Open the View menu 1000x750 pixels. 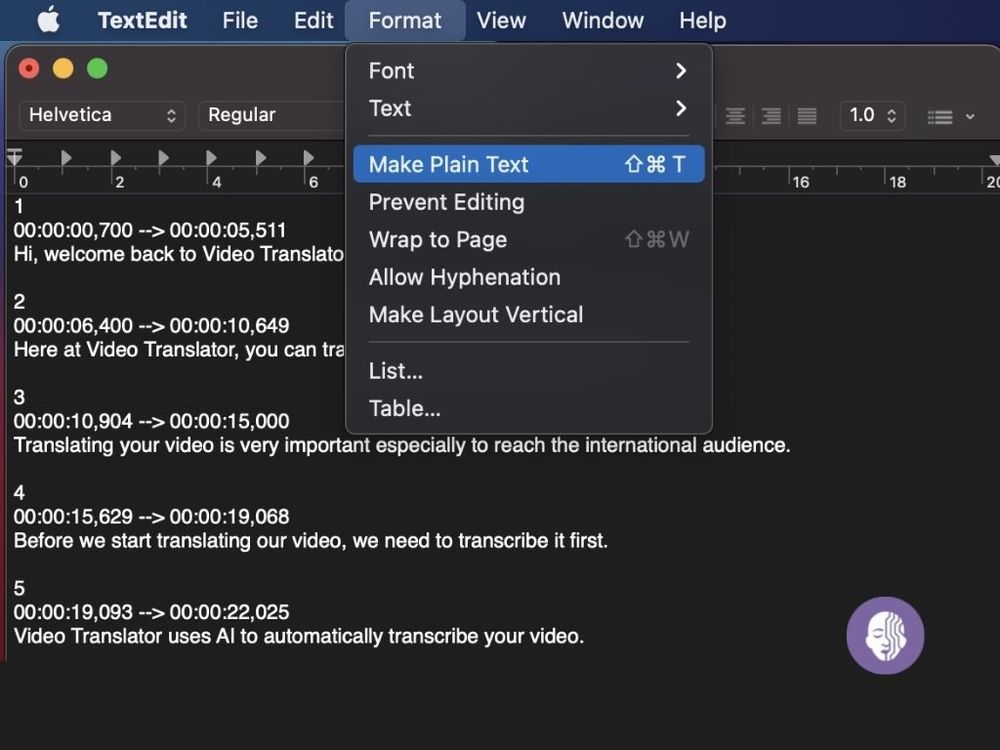[501, 20]
